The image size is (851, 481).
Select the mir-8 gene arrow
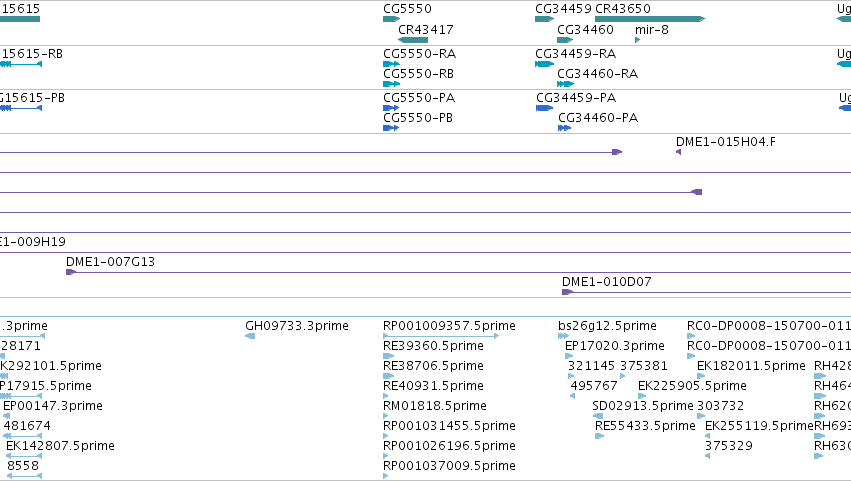(638, 40)
